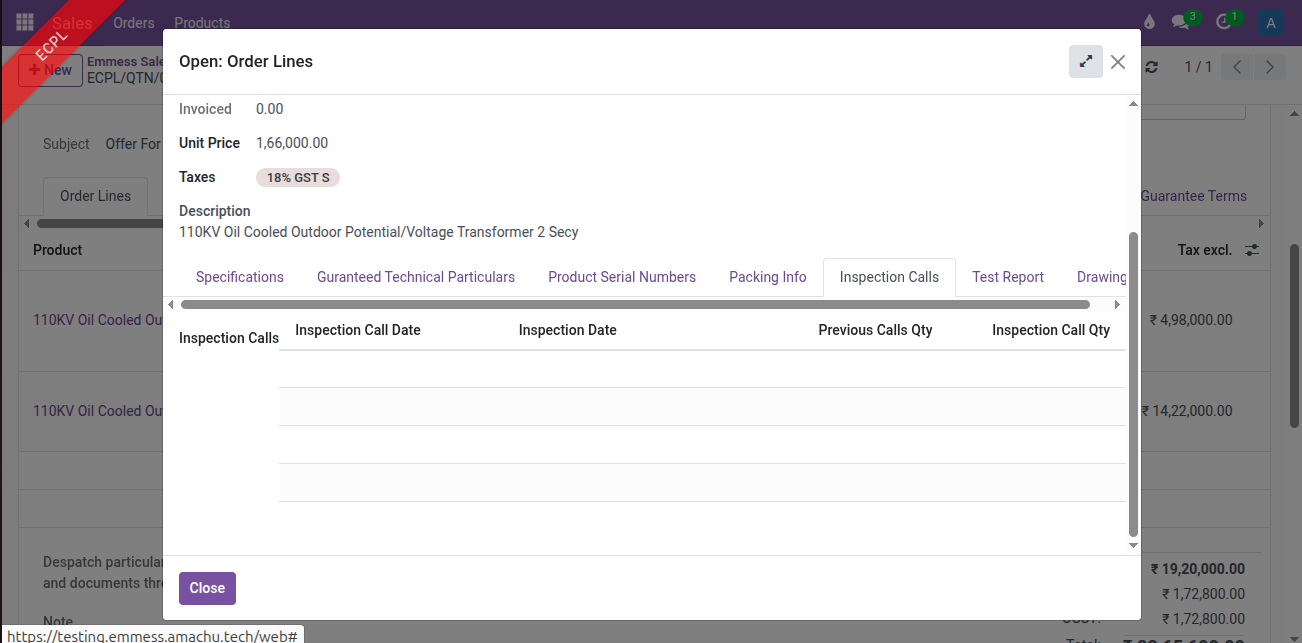Open the apps grid menu icon
The image size is (1302, 643).
[x=25, y=22]
